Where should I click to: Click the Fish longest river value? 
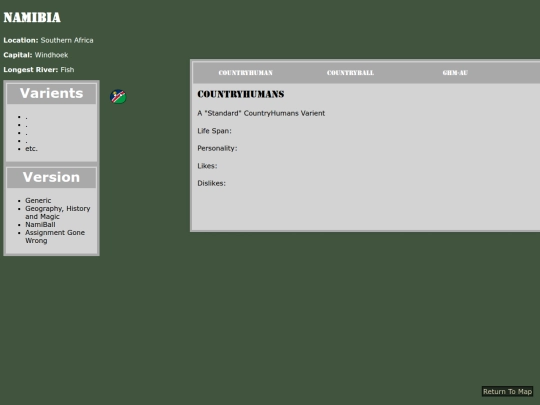(67, 70)
